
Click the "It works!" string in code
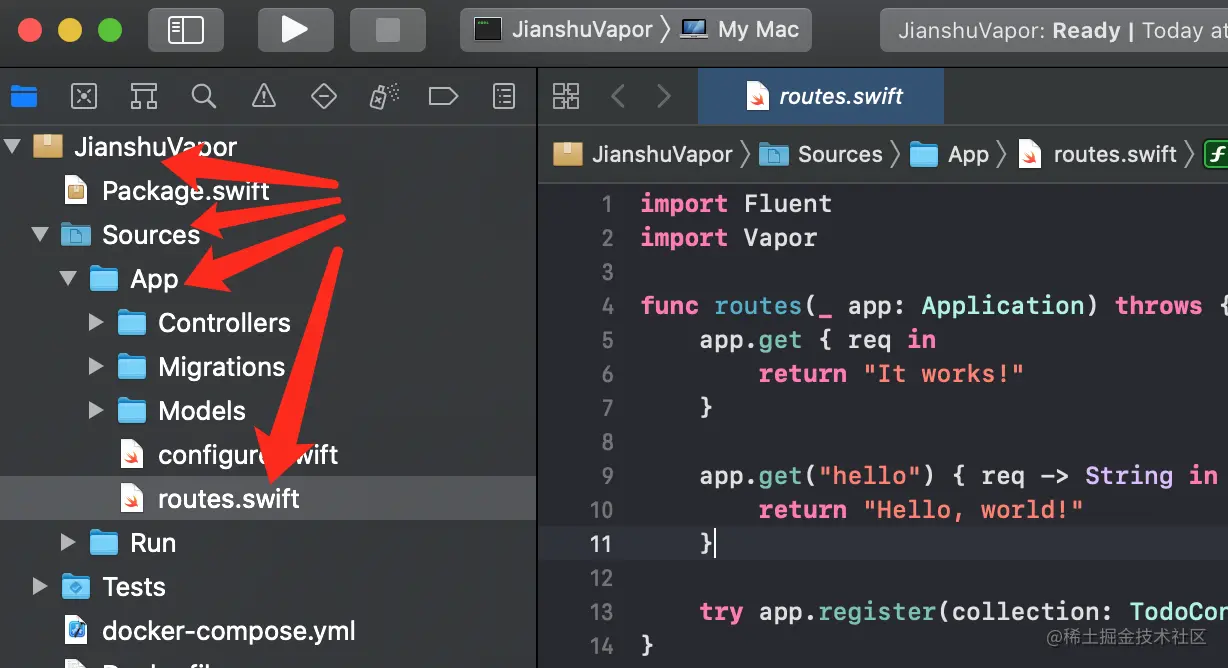point(943,374)
